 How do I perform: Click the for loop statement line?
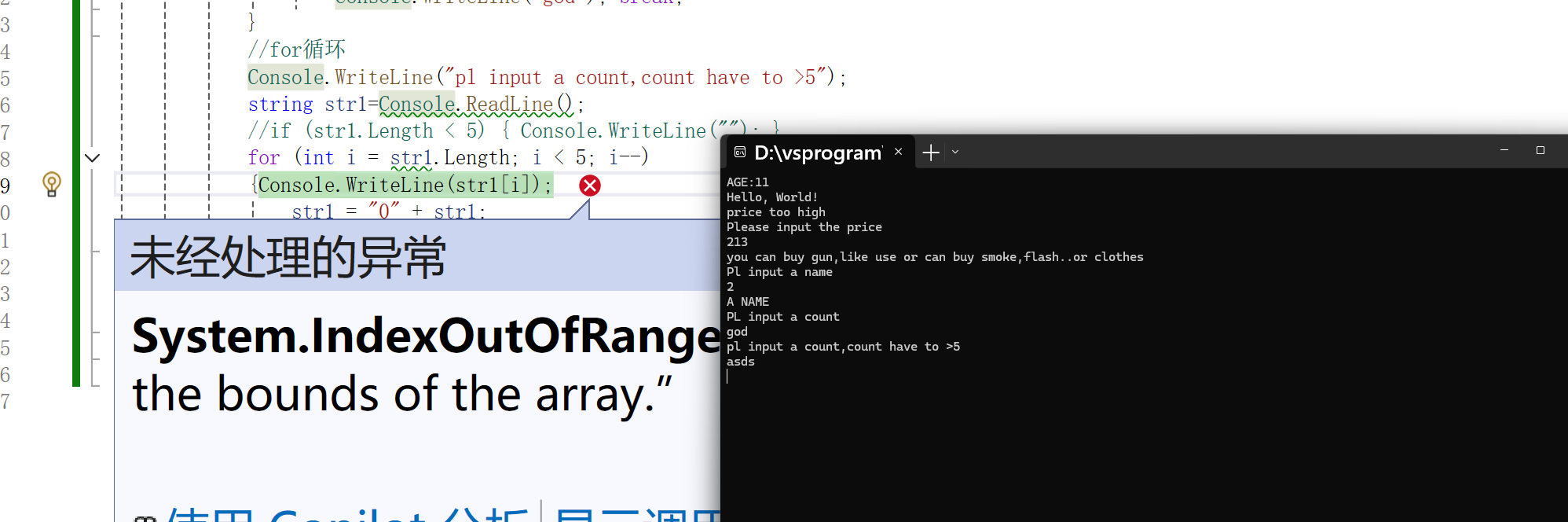(449, 158)
